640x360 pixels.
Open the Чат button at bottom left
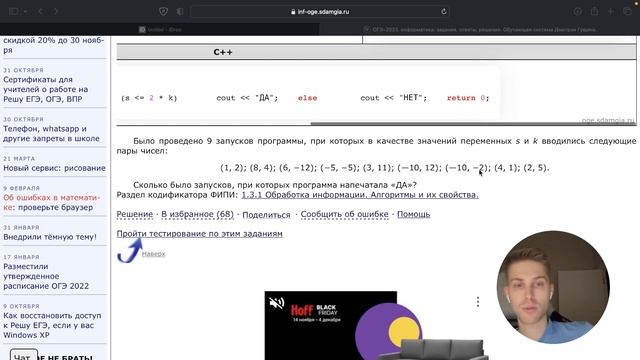point(24,355)
